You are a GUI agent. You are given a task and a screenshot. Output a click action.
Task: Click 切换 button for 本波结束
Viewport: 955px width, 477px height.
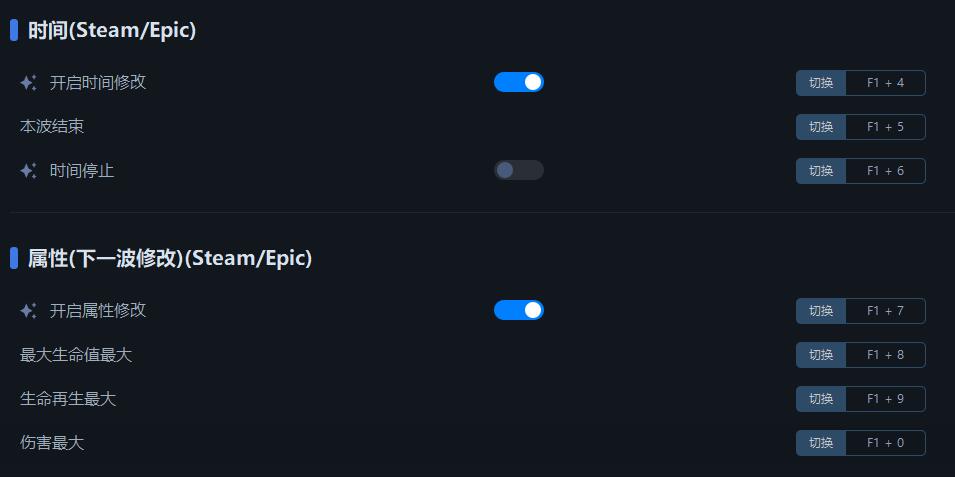821,127
